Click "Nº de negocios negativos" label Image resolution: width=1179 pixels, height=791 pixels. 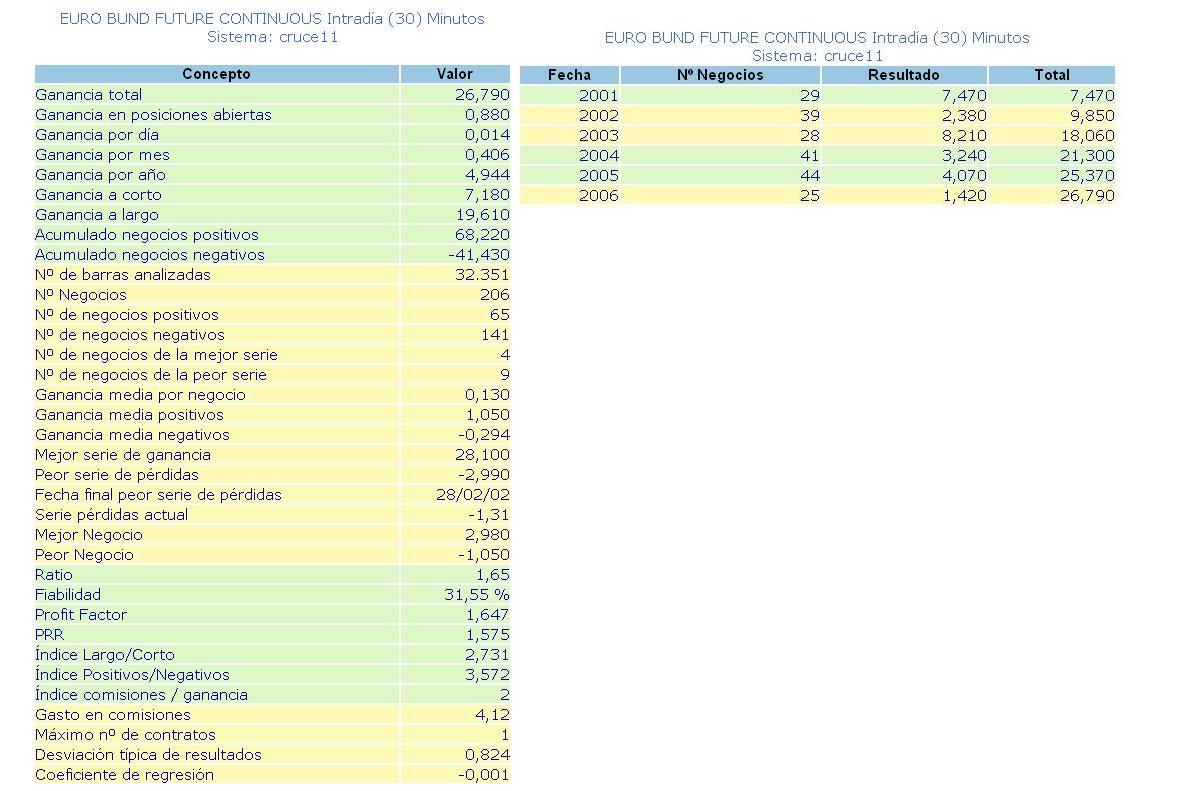[130, 335]
